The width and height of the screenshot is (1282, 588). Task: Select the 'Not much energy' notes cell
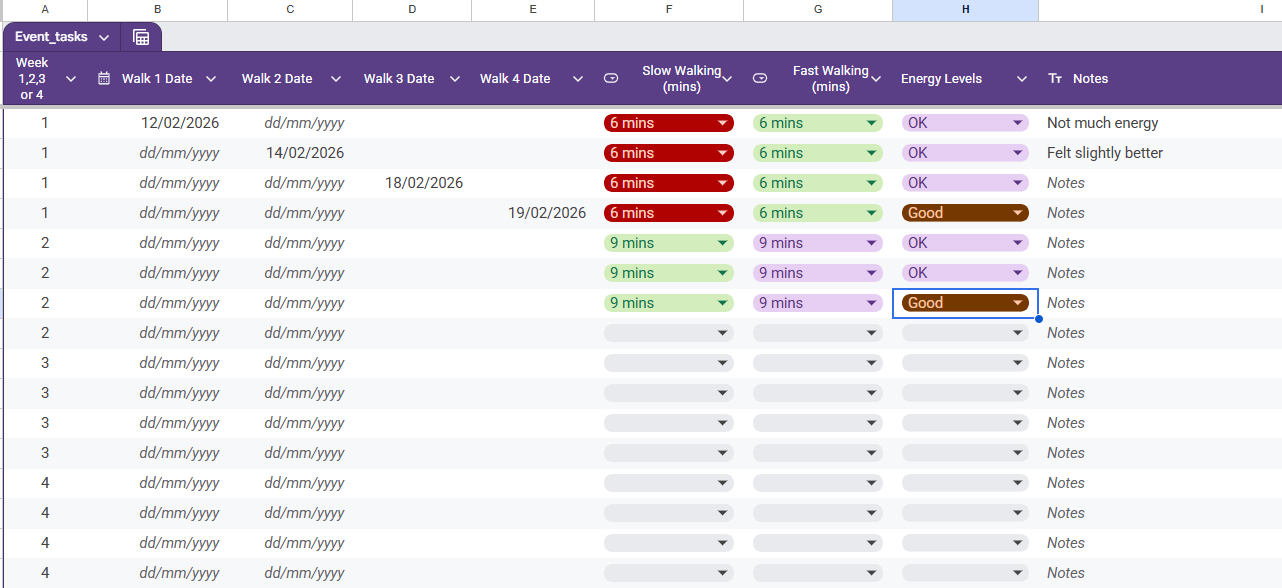pyautogui.click(x=1102, y=123)
